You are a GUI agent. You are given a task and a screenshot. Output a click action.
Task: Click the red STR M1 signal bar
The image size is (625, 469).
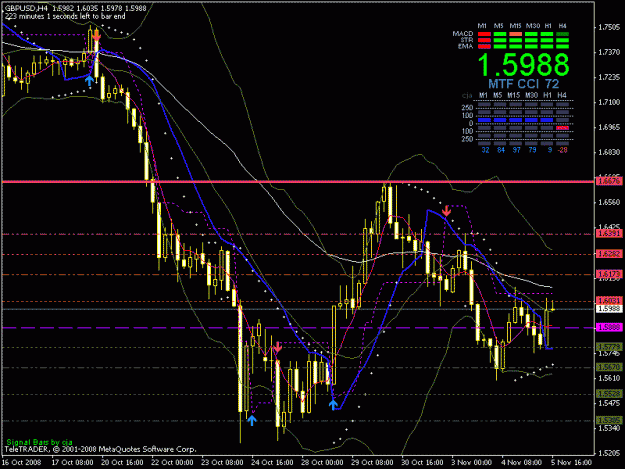[x=484, y=40]
